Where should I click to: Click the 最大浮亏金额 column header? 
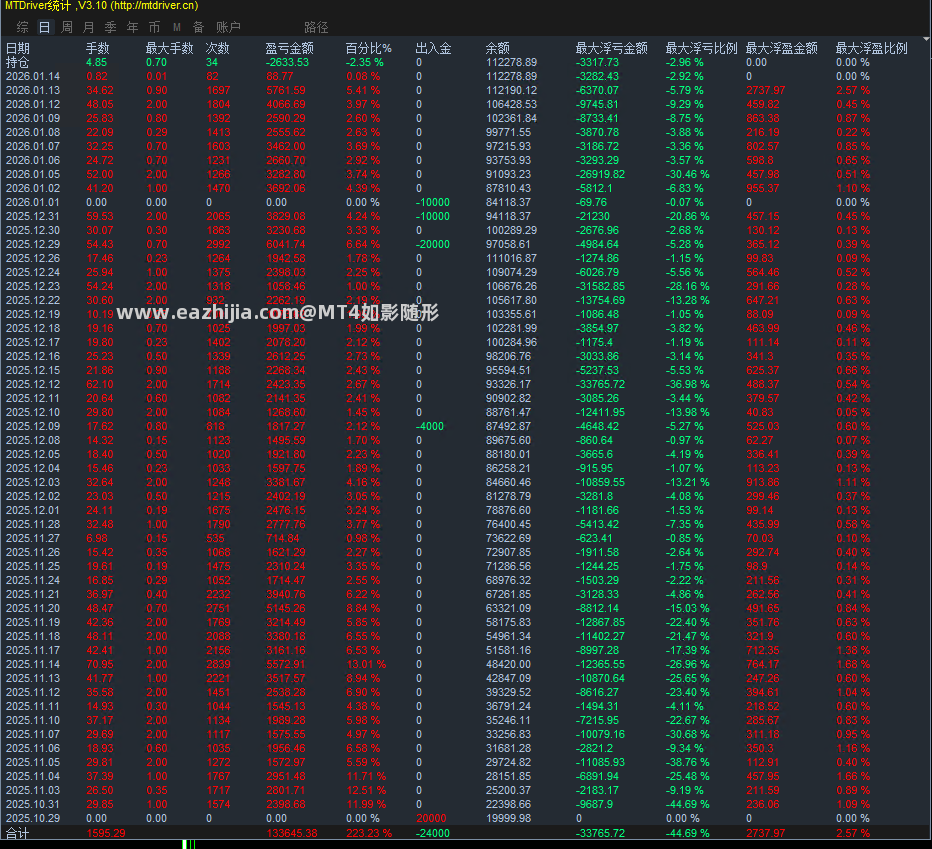point(612,48)
